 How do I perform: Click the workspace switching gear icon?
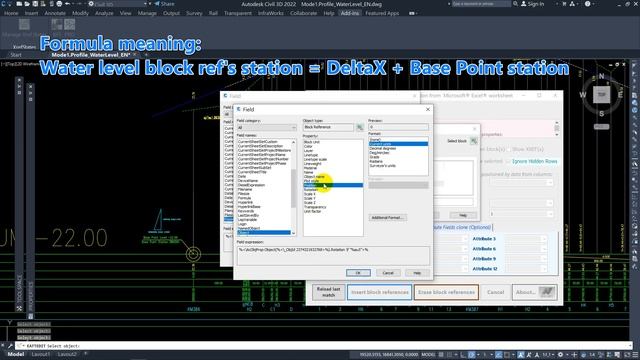[x=560, y=355]
